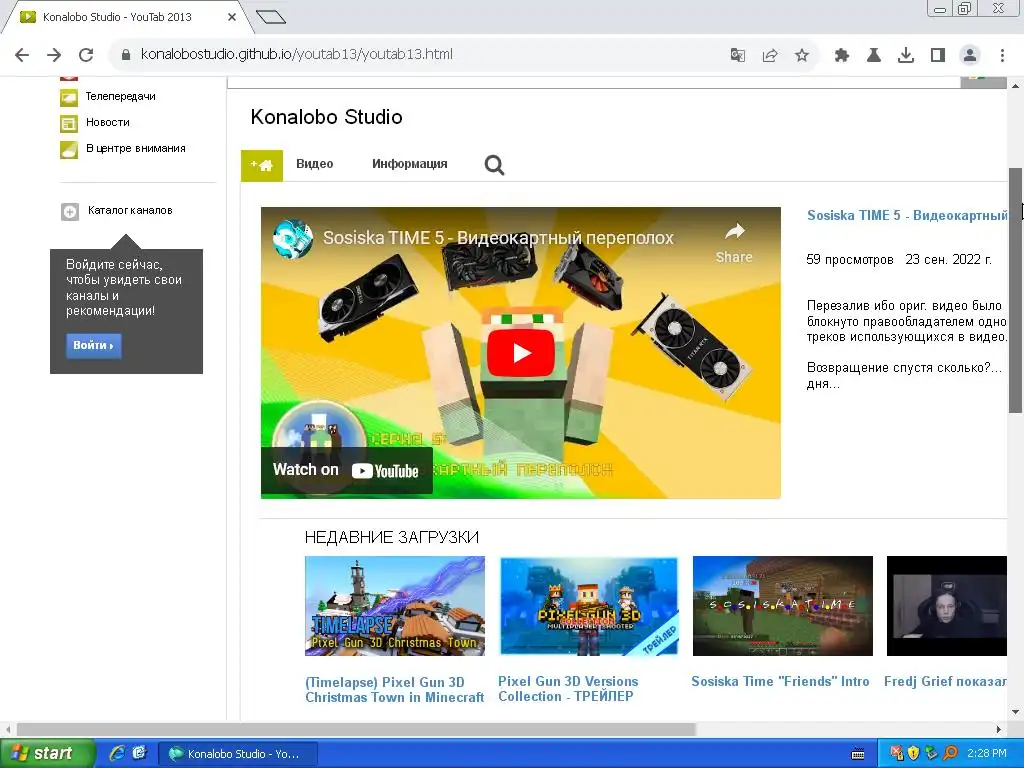Click the second quick launch icon
Image resolution: width=1024 pixels, height=768 pixels.
tap(139, 754)
